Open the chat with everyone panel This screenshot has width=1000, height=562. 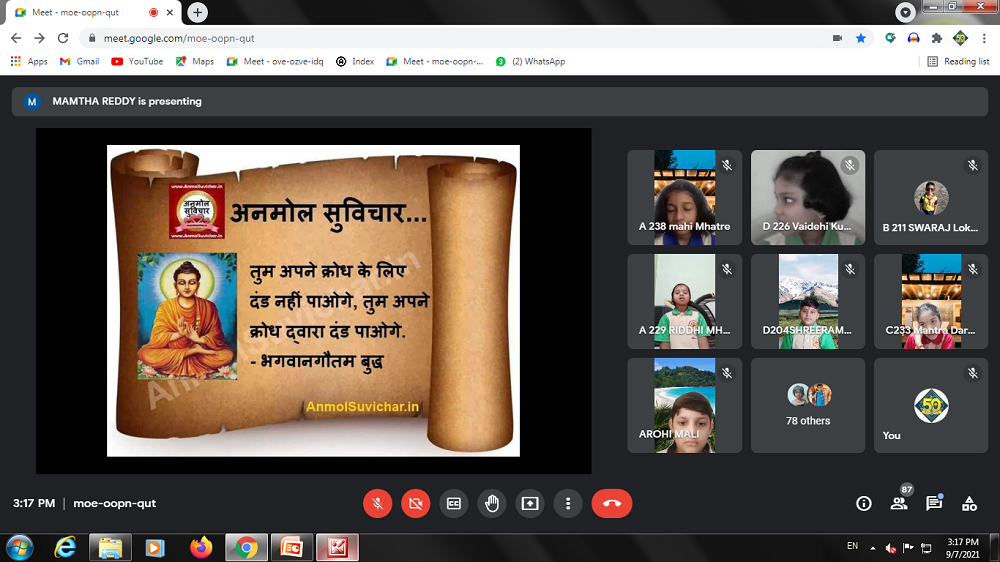[934, 504]
